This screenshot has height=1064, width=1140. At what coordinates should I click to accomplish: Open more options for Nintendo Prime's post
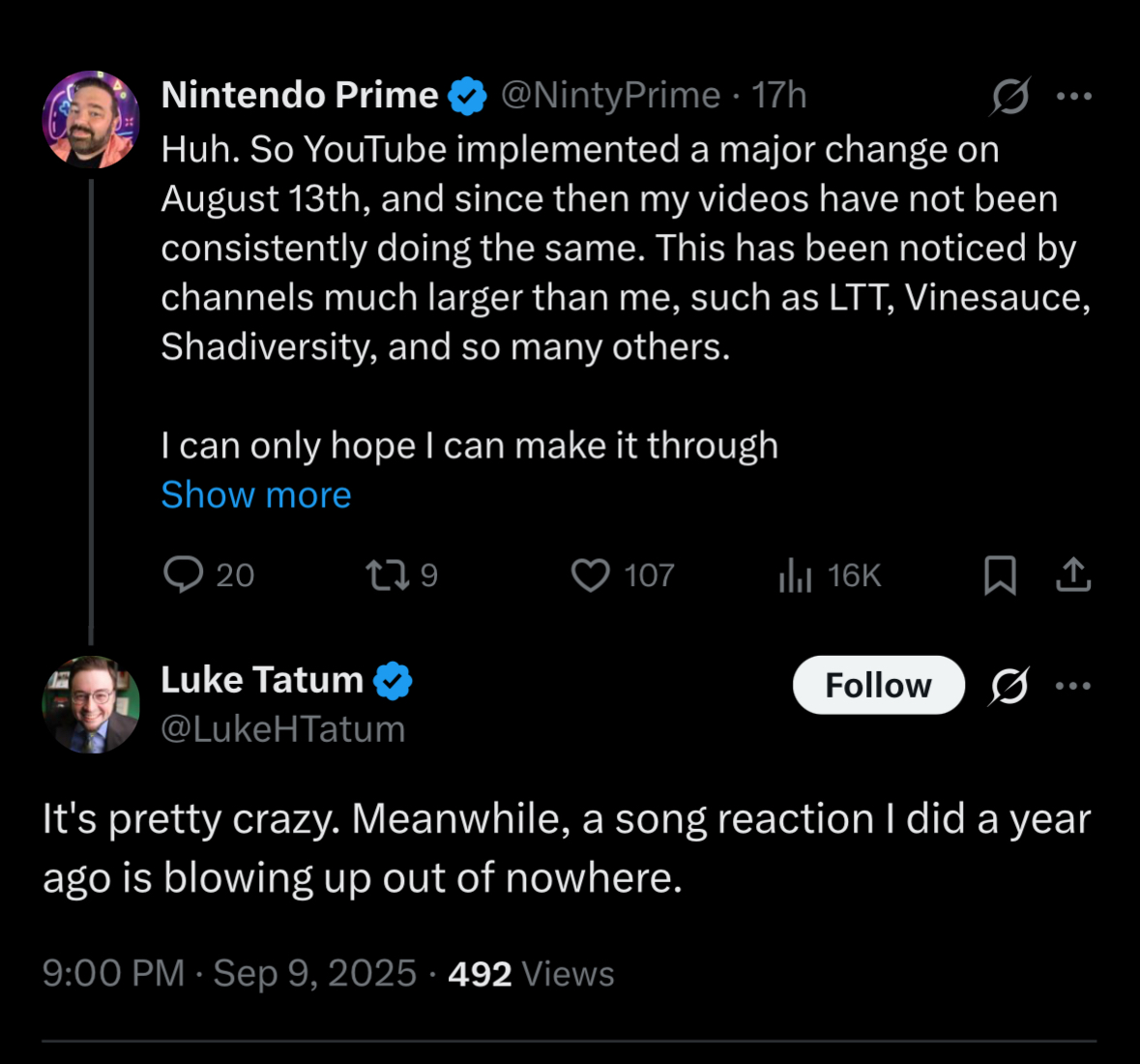(1074, 96)
